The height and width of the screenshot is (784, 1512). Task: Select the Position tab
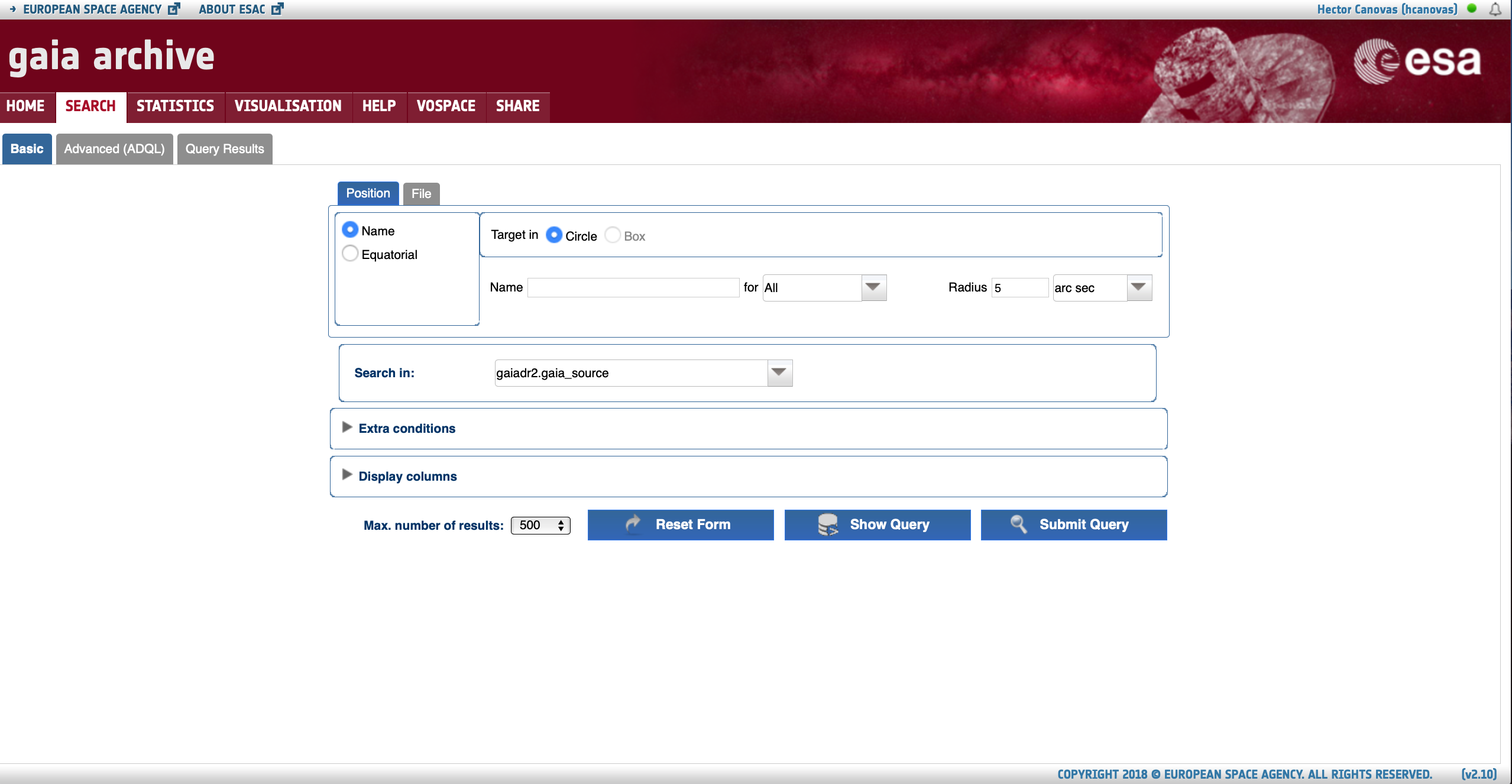click(368, 193)
